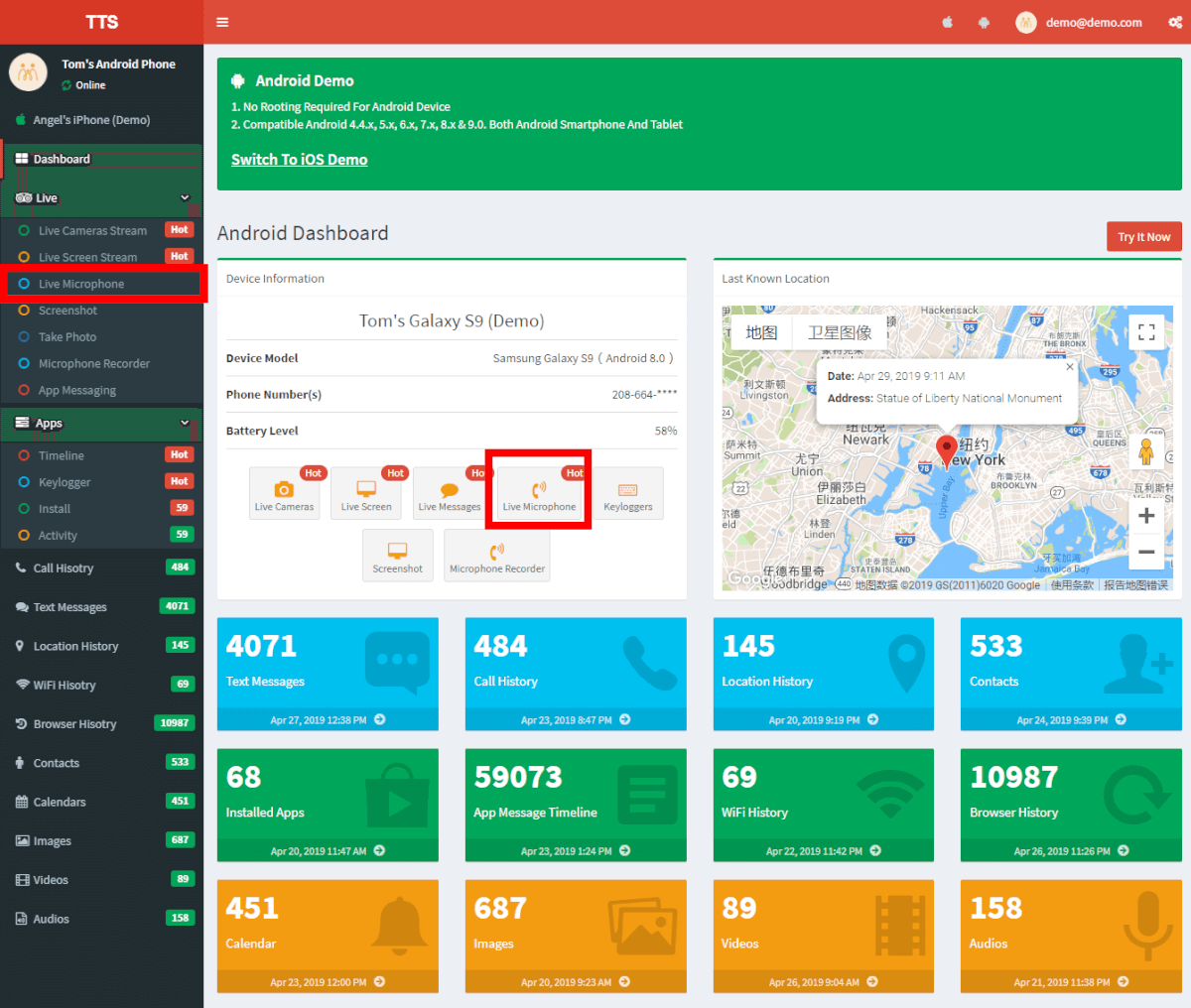The image size is (1191, 1008).
Task: Click the Apple icon in top bar
Action: [948, 22]
